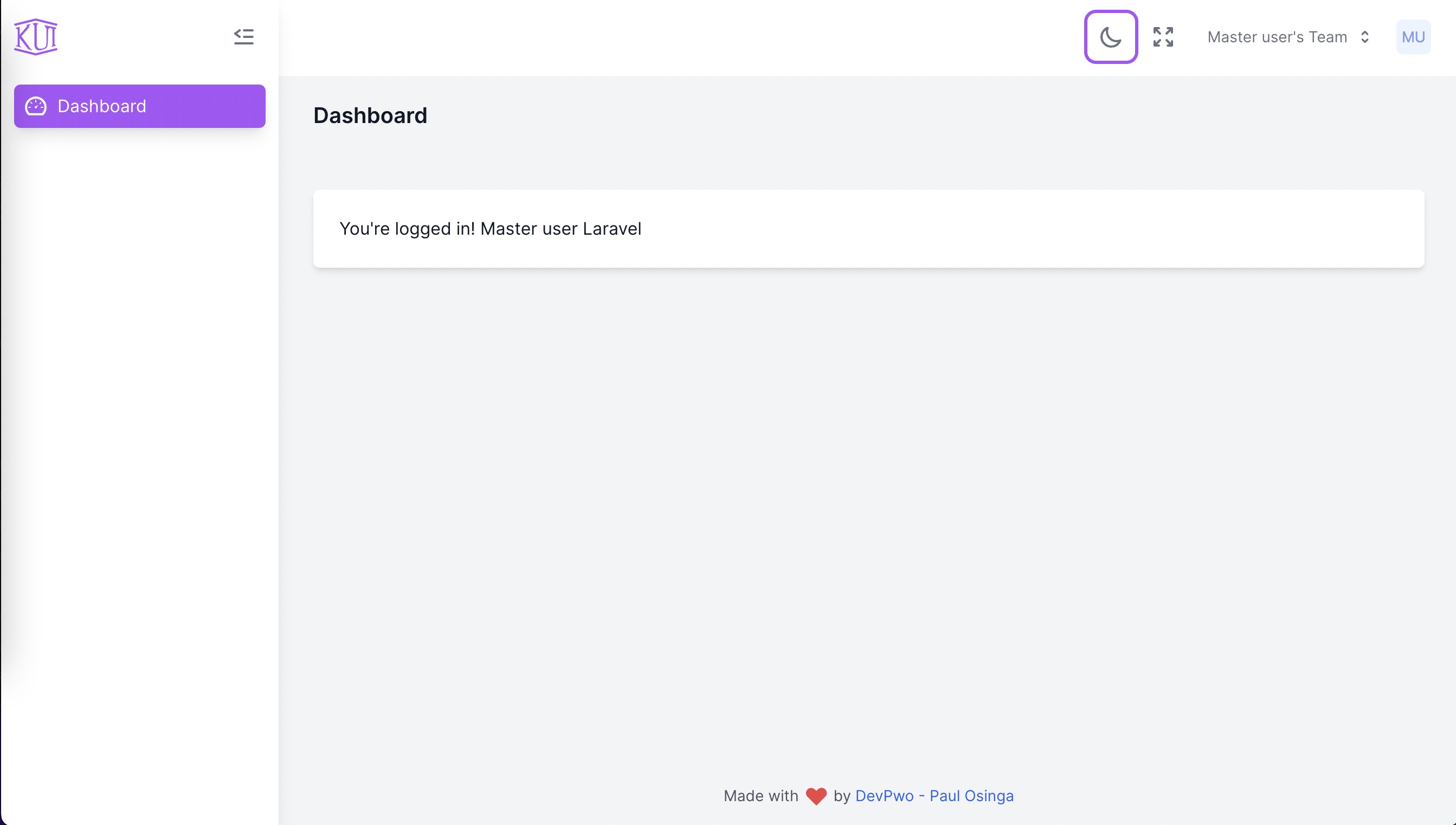1456x825 pixels.
Task: Click the KUI logo
Action: (x=36, y=37)
